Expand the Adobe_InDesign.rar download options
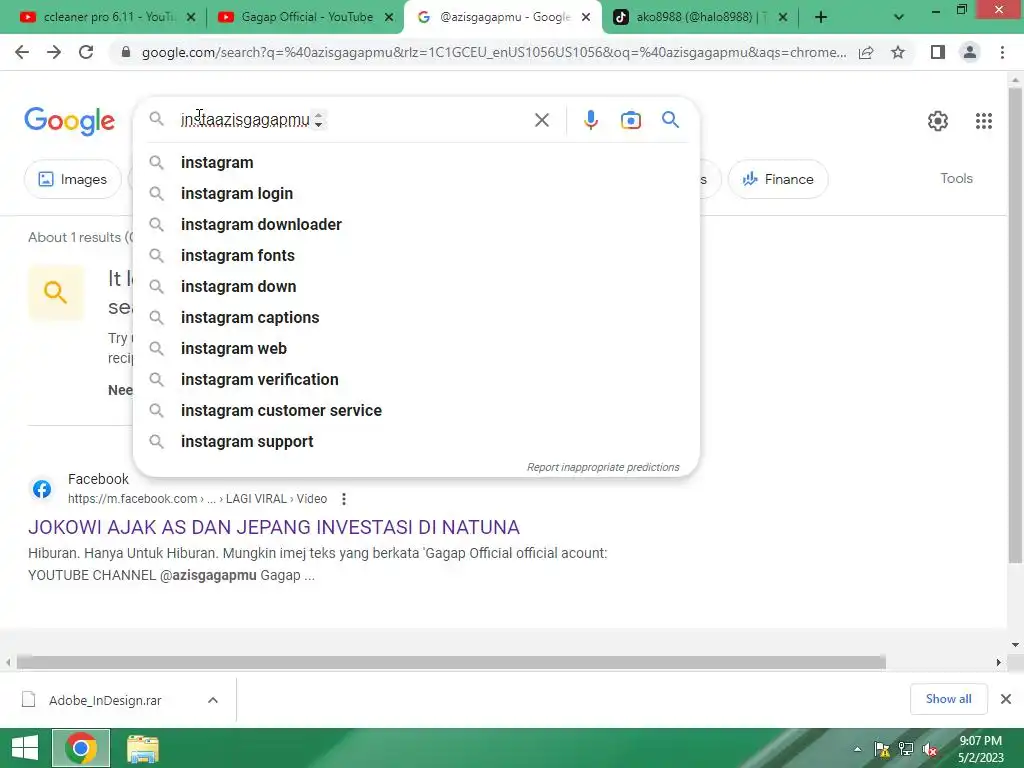The height and width of the screenshot is (768, 1024). click(x=212, y=700)
